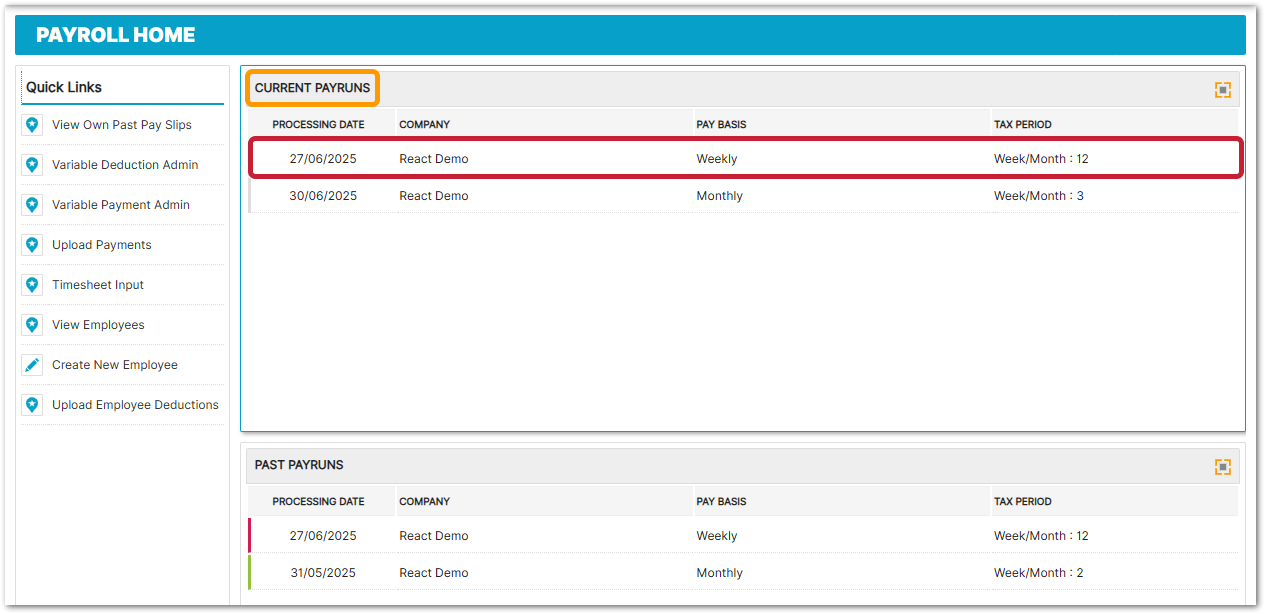Click the View Employees icon

click(x=32, y=325)
